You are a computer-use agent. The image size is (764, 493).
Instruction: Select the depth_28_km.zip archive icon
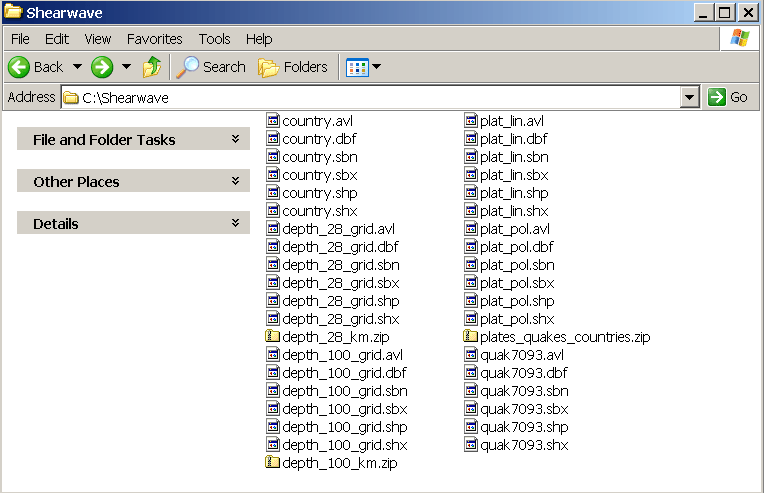272,336
